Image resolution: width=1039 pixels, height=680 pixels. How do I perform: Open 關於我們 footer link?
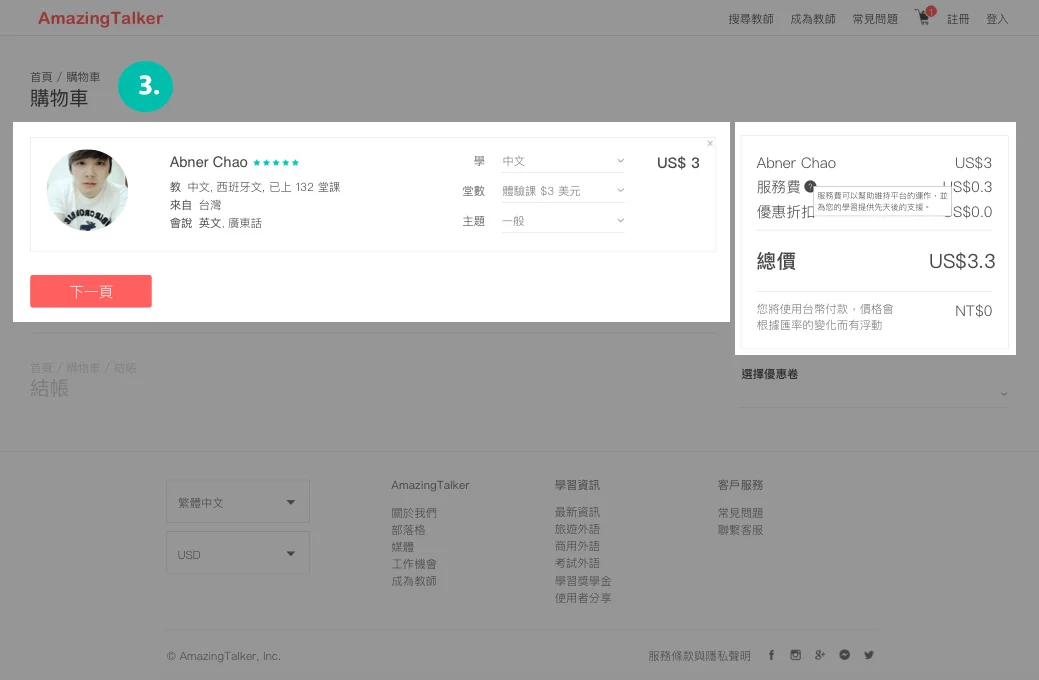[414, 513]
